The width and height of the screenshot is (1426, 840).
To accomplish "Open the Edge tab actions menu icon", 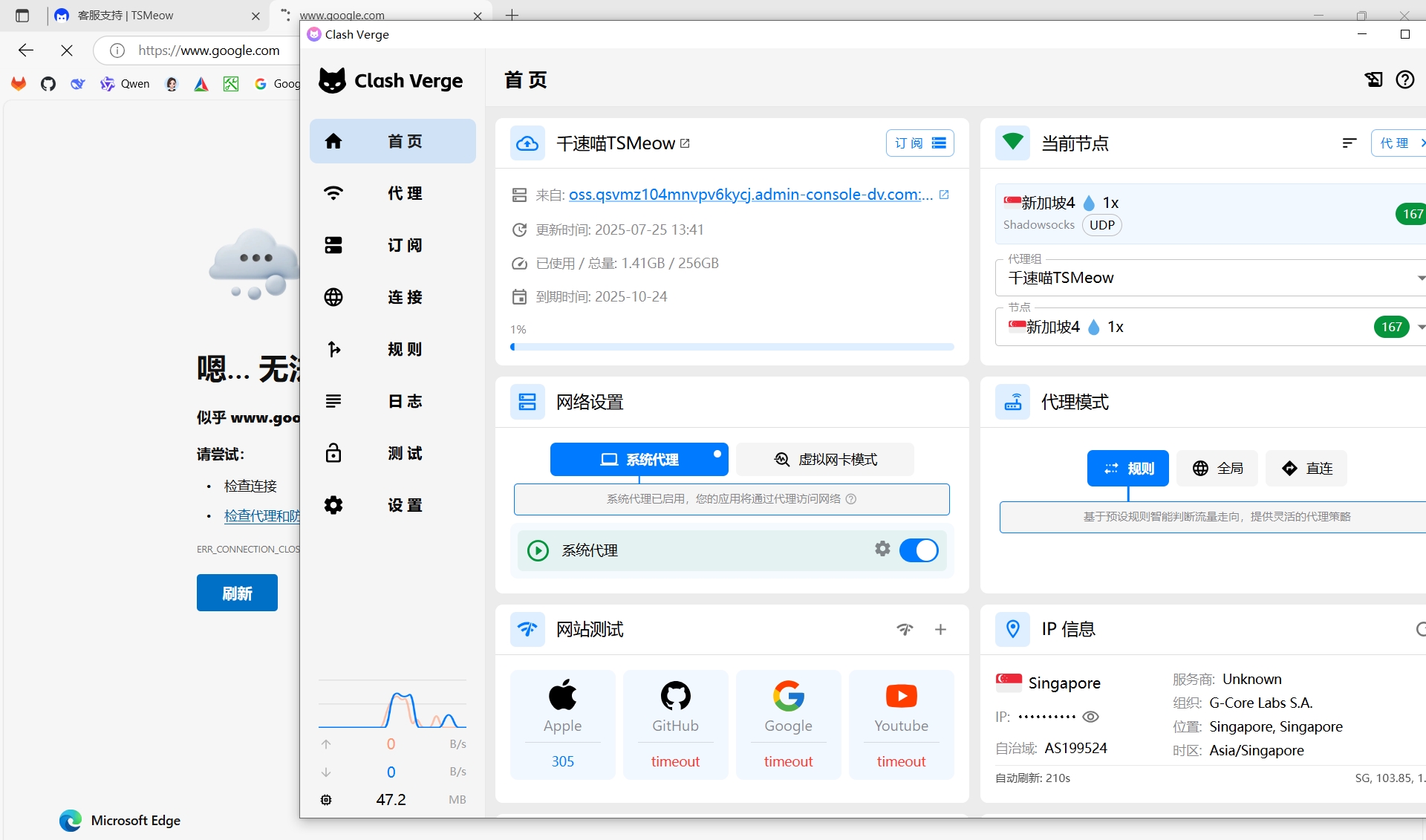I will tap(22, 16).
